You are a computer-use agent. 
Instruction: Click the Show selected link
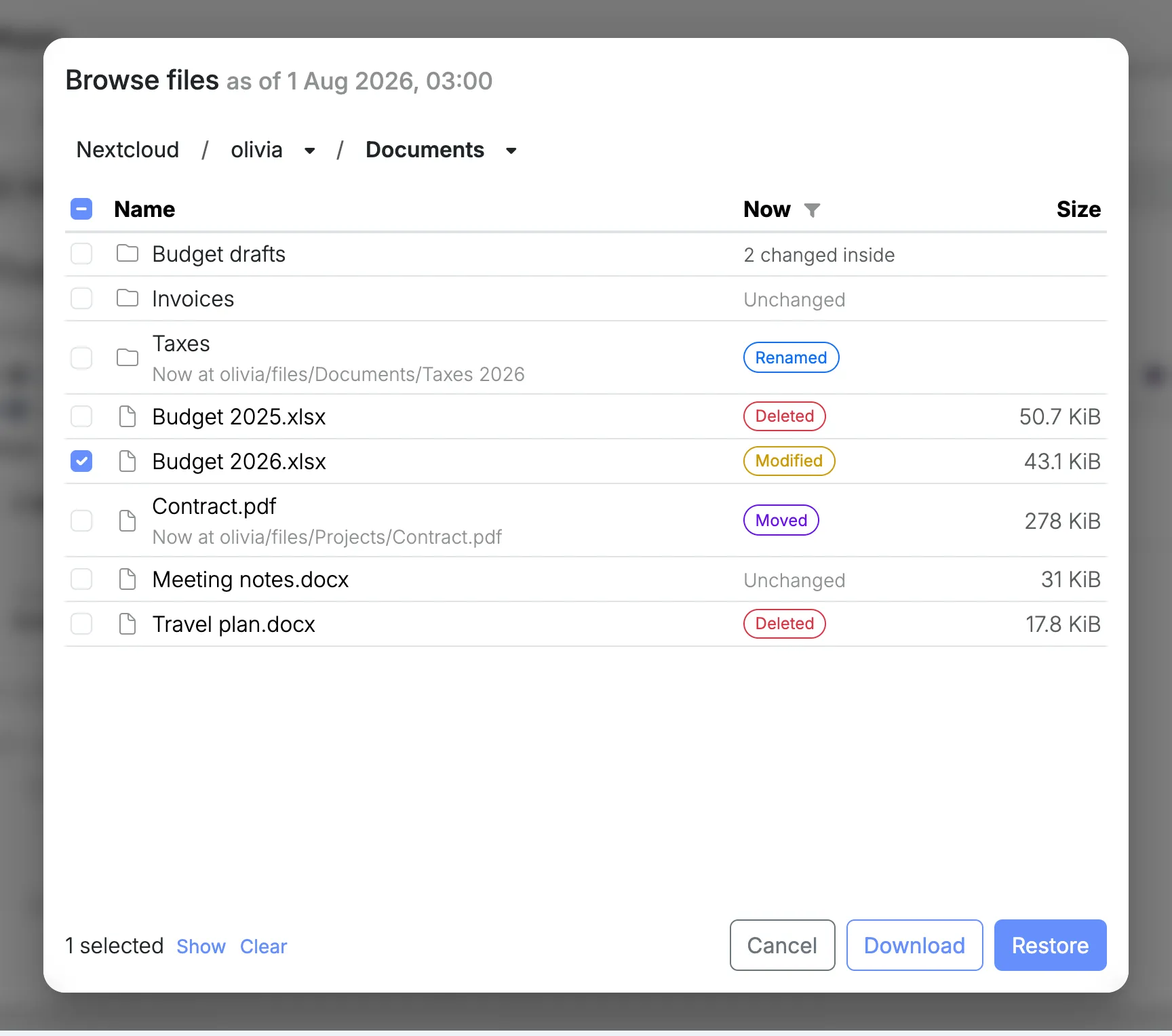point(201,946)
